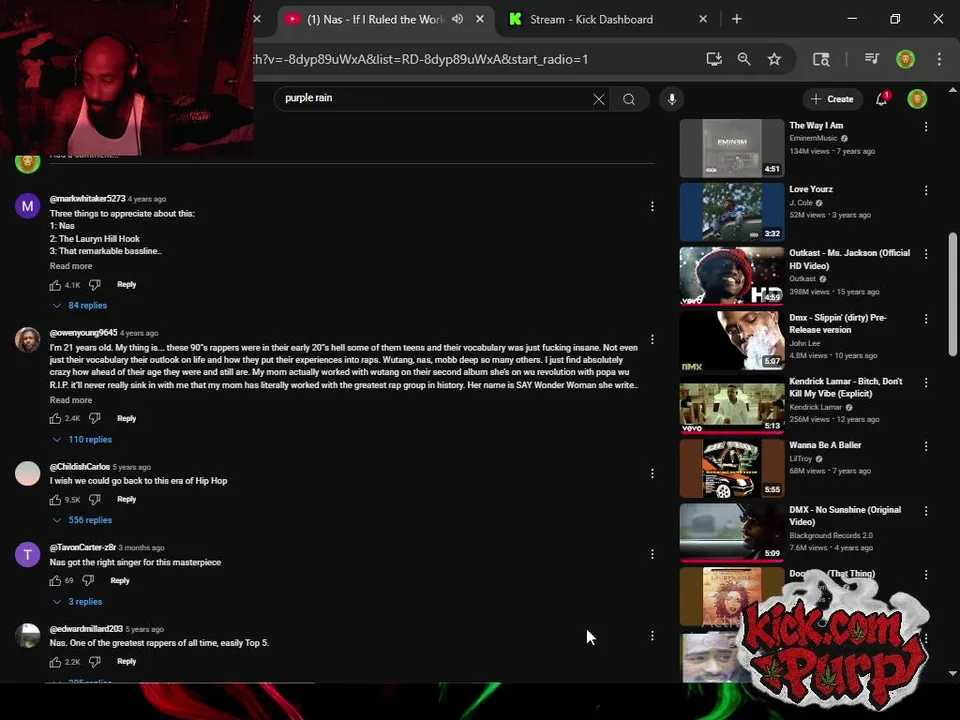This screenshot has height=720, width=960.
Task: Open Chrome three-dot menu
Action: pyautogui.click(x=939, y=59)
